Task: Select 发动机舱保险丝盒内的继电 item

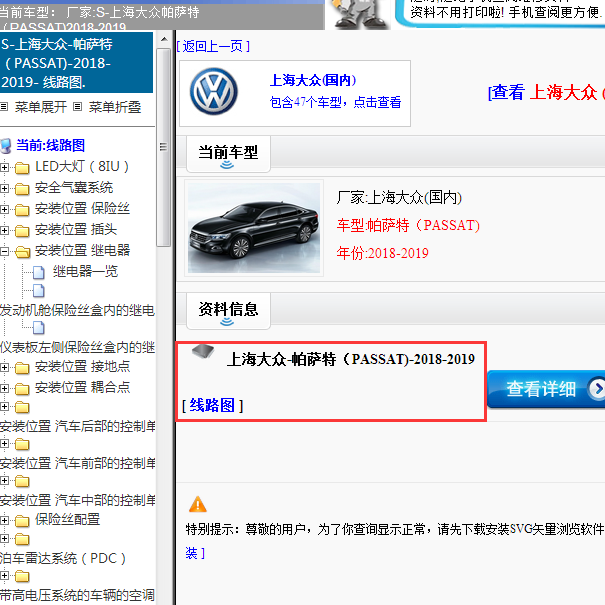Action: (77, 310)
